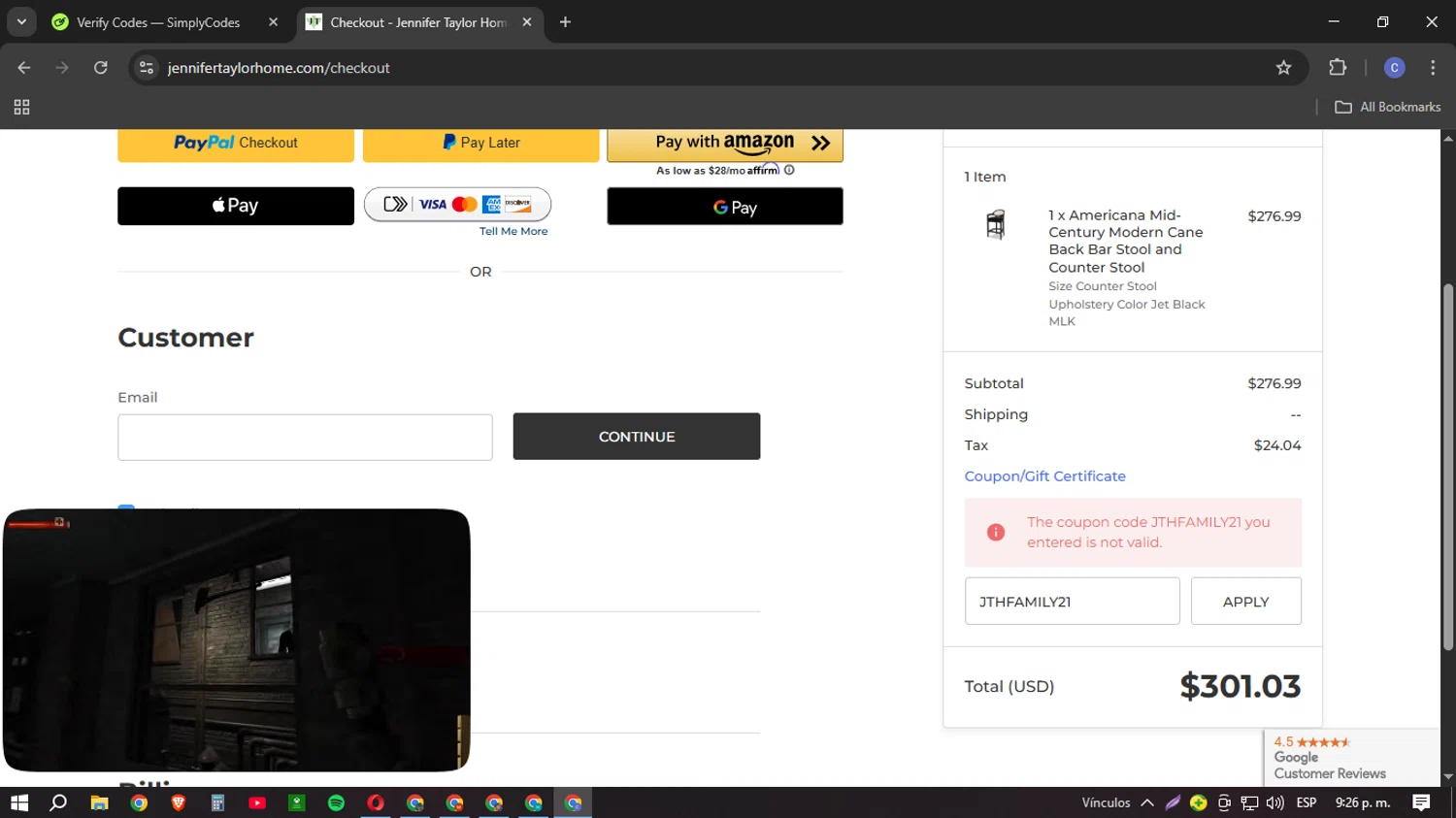The width and height of the screenshot is (1456, 818).
Task: Check out with Google Pay
Action: [x=725, y=207]
